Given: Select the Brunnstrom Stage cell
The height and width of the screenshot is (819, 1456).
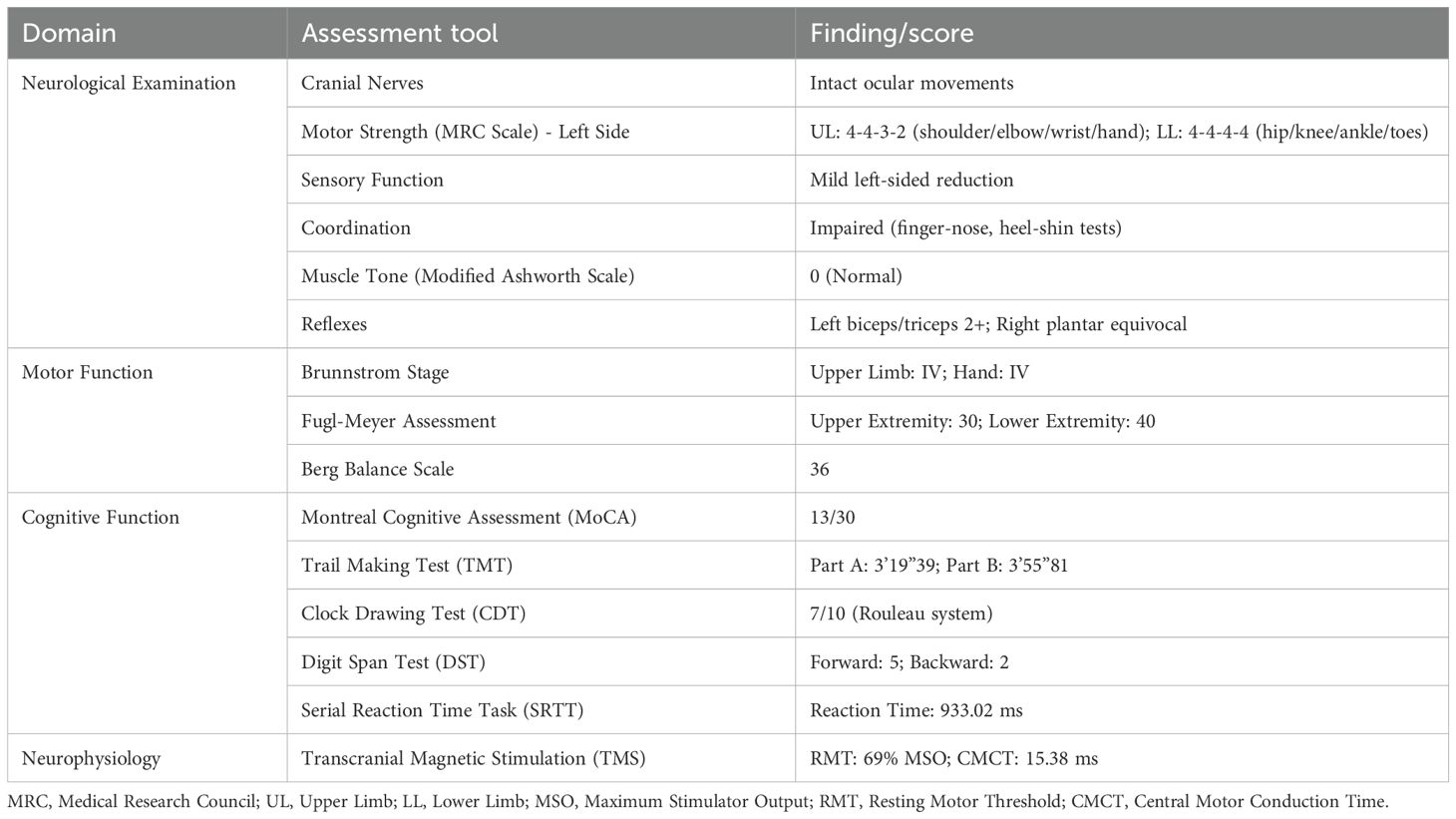Looking at the screenshot, I should (x=375, y=373).
